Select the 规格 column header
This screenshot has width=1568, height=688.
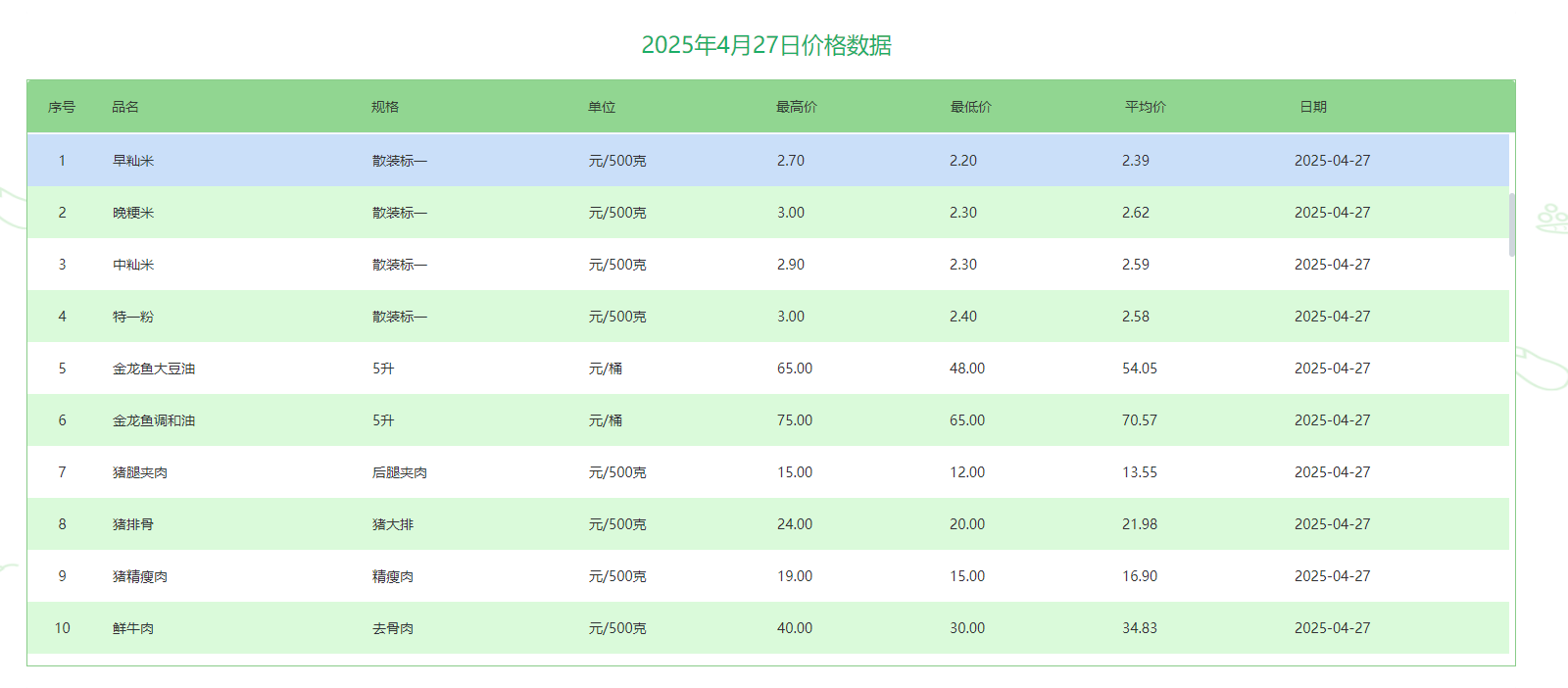pyautogui.click(x=385, y=107)
